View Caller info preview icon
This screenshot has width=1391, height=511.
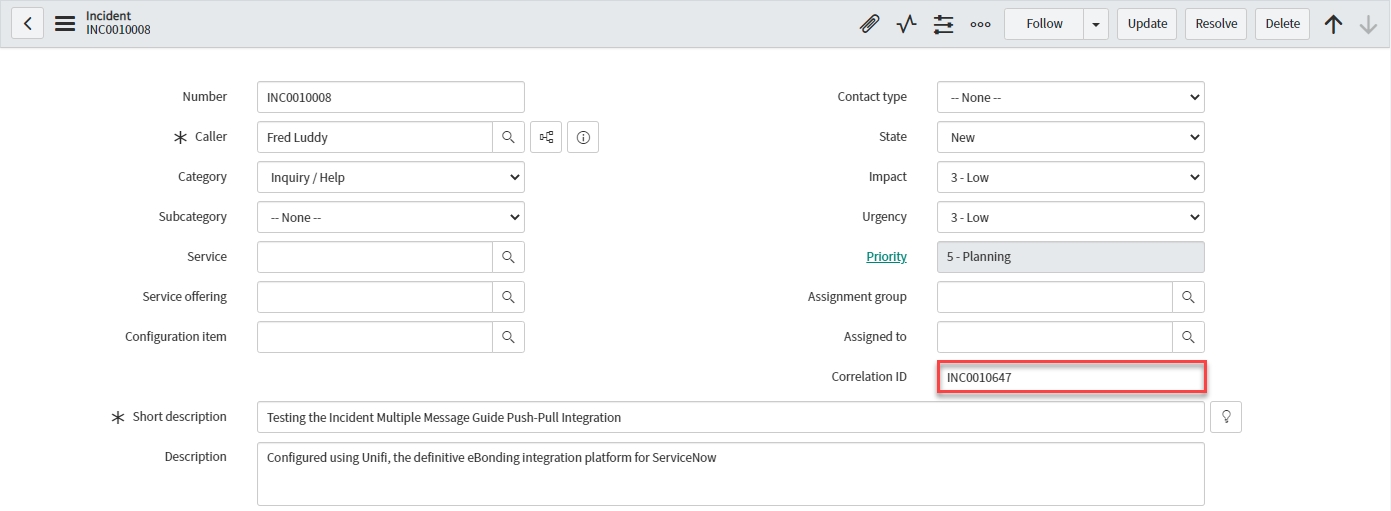tap(583, 137)
